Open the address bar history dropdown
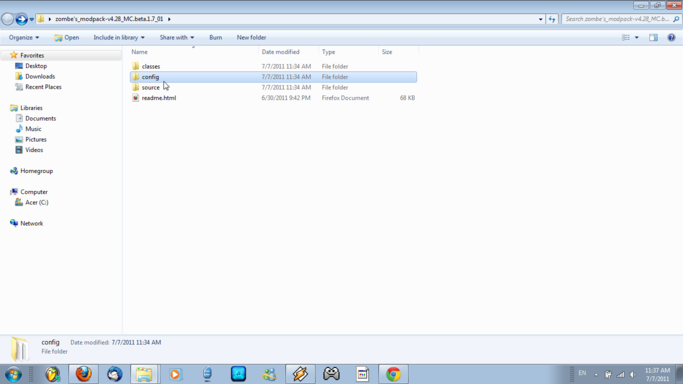683x384 pixels. pyautogui.click(x=541, y=19)
